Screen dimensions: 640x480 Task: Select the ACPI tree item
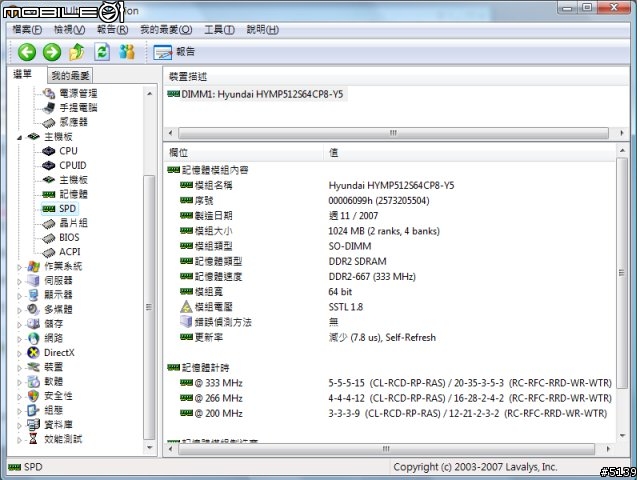tap(62, 252)
